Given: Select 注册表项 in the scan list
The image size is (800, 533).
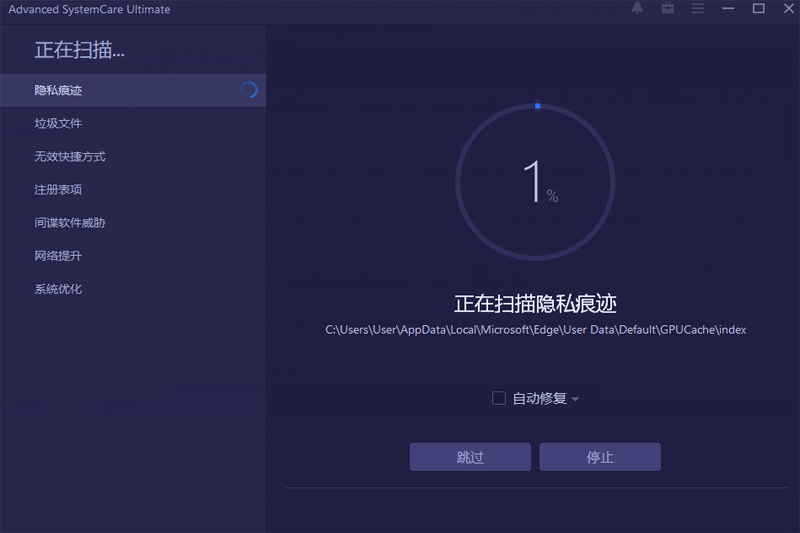Looking at the screenshot, I should coord(133,190).
